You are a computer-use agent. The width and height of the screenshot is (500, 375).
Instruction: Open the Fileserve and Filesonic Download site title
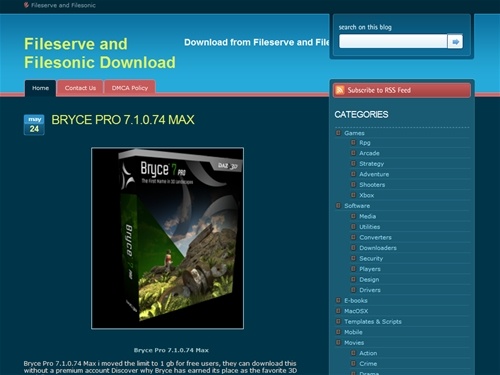click(x=100, y=53)
